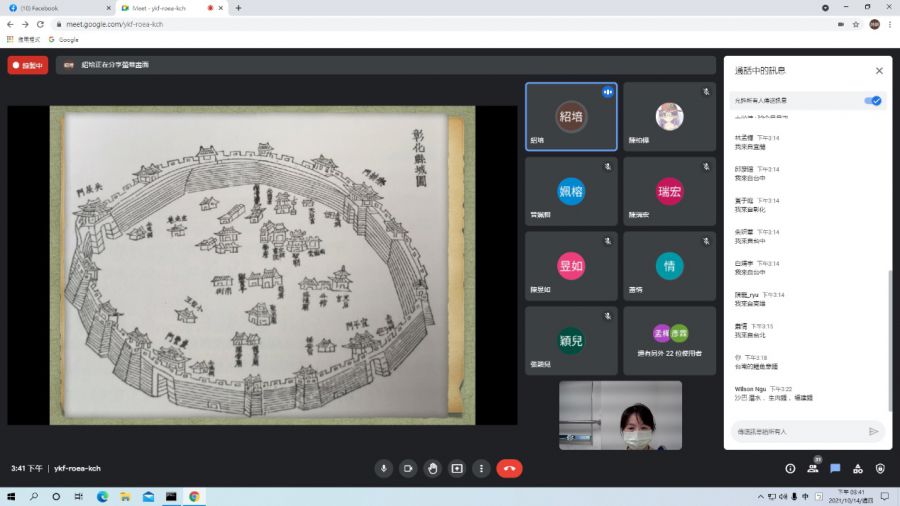Click the chat panel scrollbar
Screen dimensions: 900x506
pyautogui.click(x=890, y=340)
